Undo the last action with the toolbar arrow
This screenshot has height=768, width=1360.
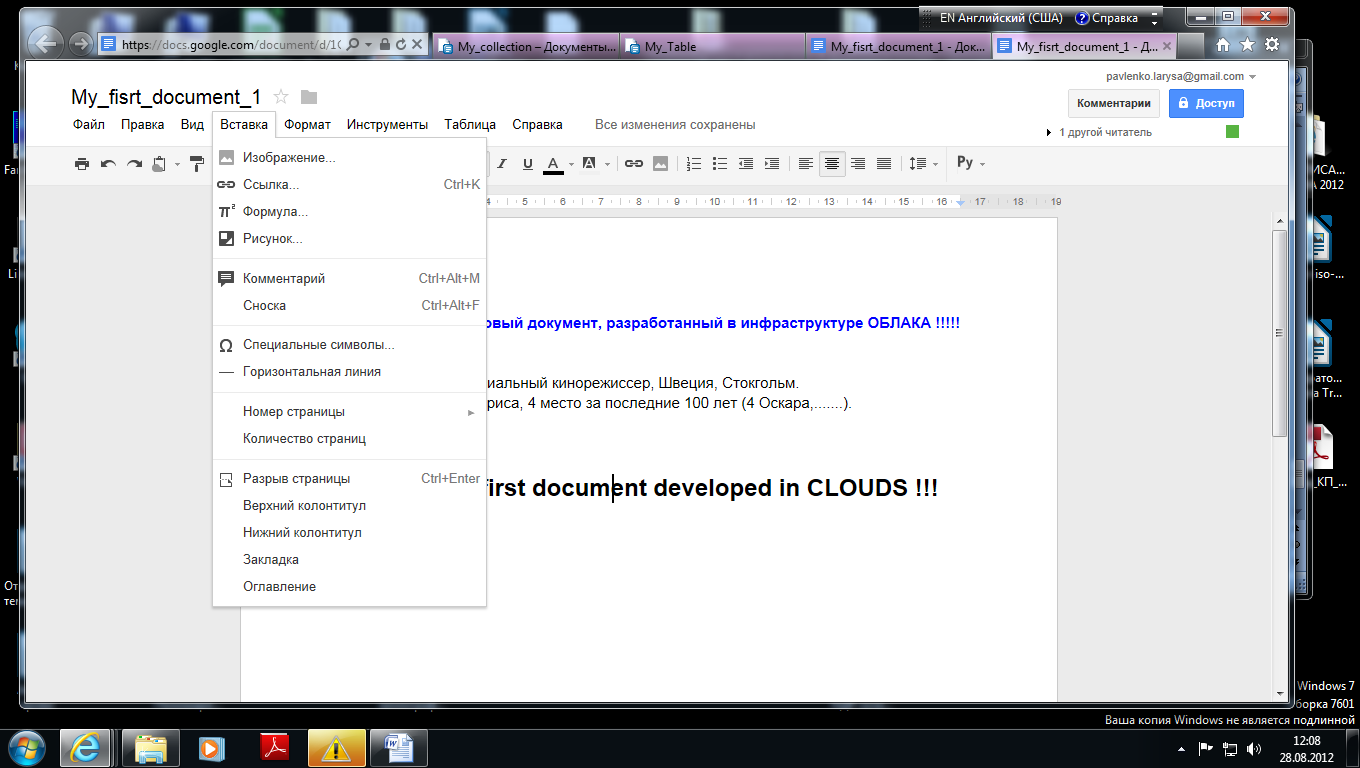coord(108,163)
